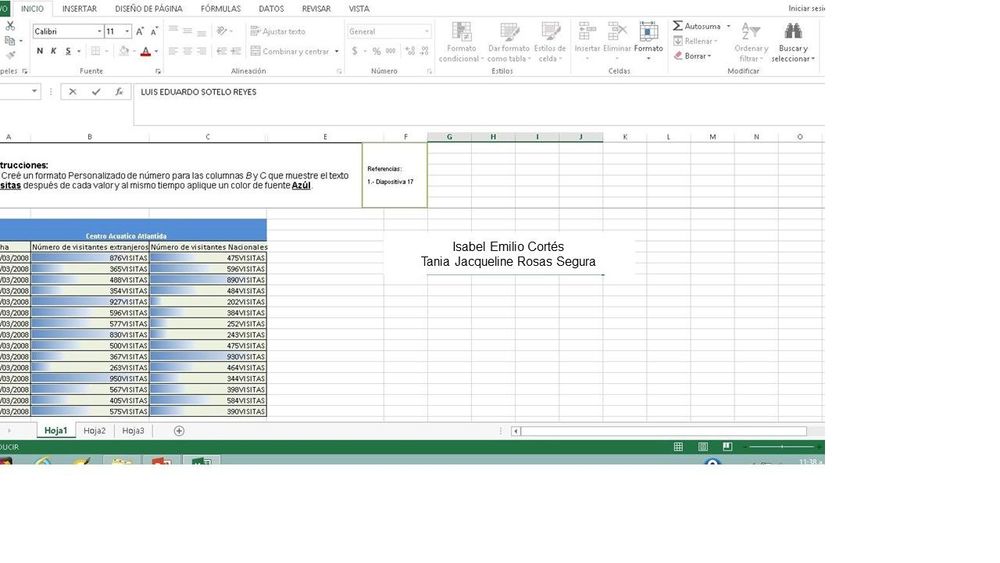Click the increase font size icon
The height and width of the screenshot is (563, 1000).
click(x=140, y=31)
